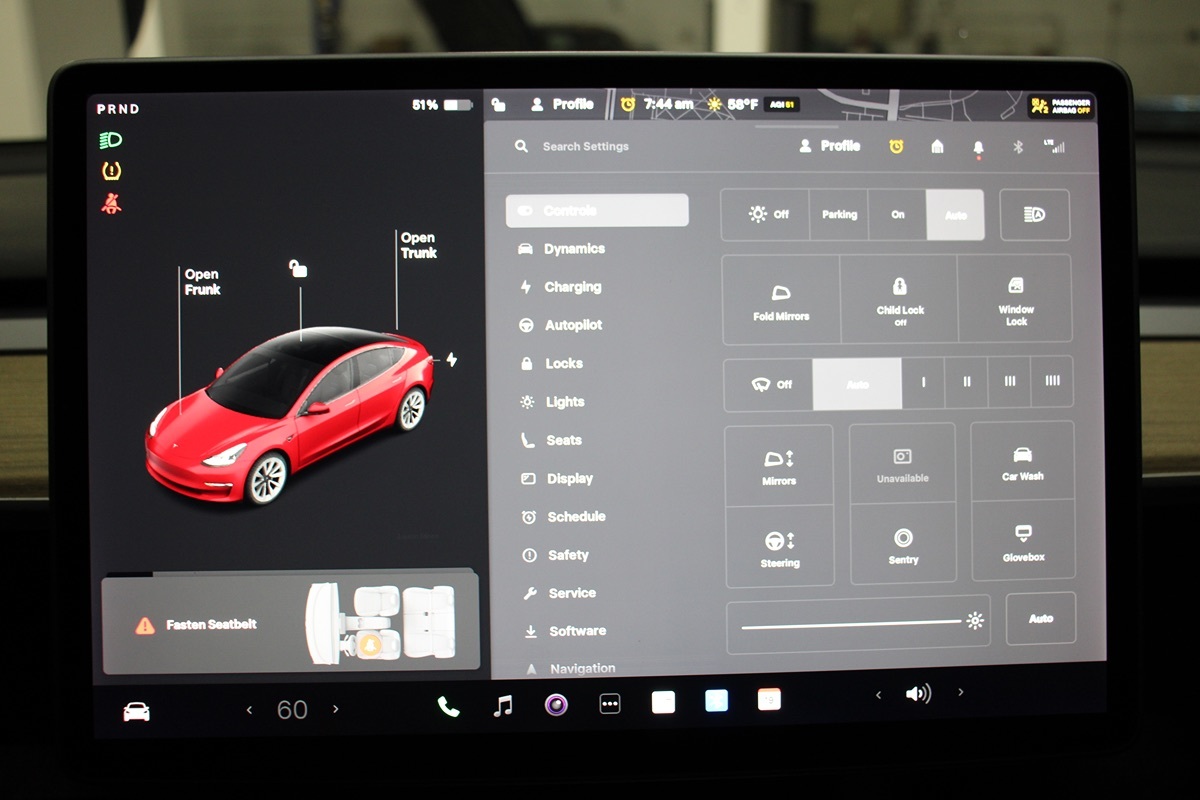Decrease temperature with left arrow
The width and height of the screenshot is (1200, 800).
click(249, 710)
